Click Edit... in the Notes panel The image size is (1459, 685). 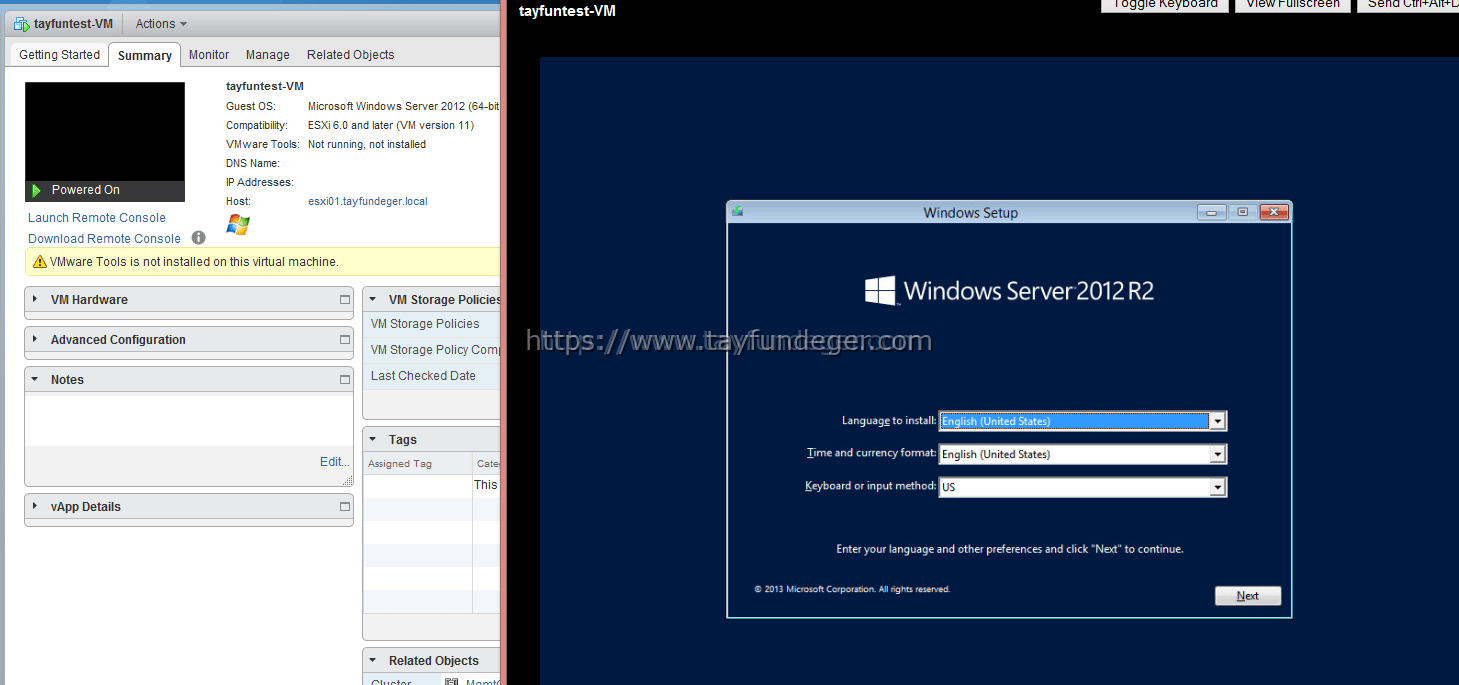coord(335,462)
